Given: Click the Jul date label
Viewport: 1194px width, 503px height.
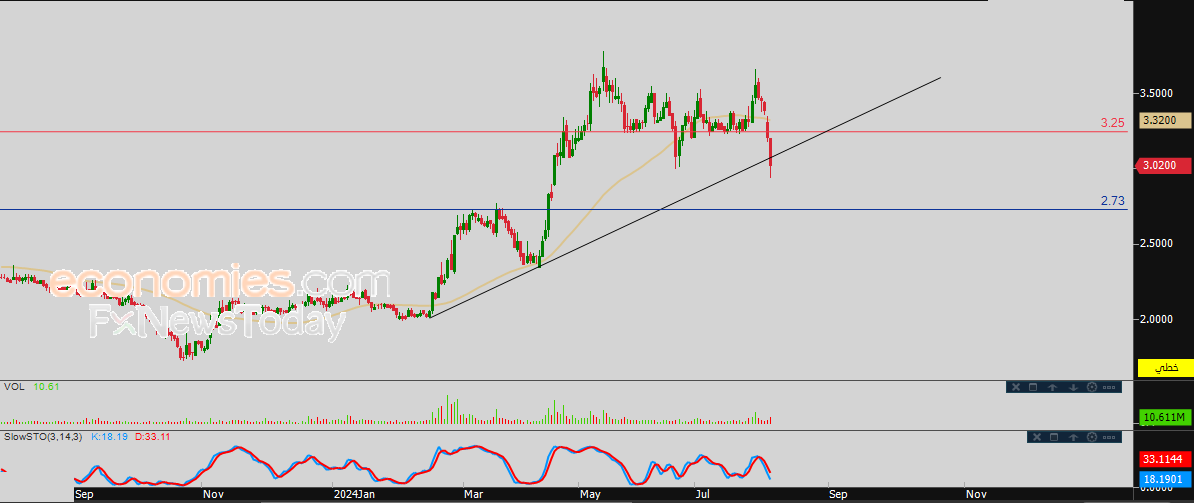Looking at the screenshot, I should [703, 495].
